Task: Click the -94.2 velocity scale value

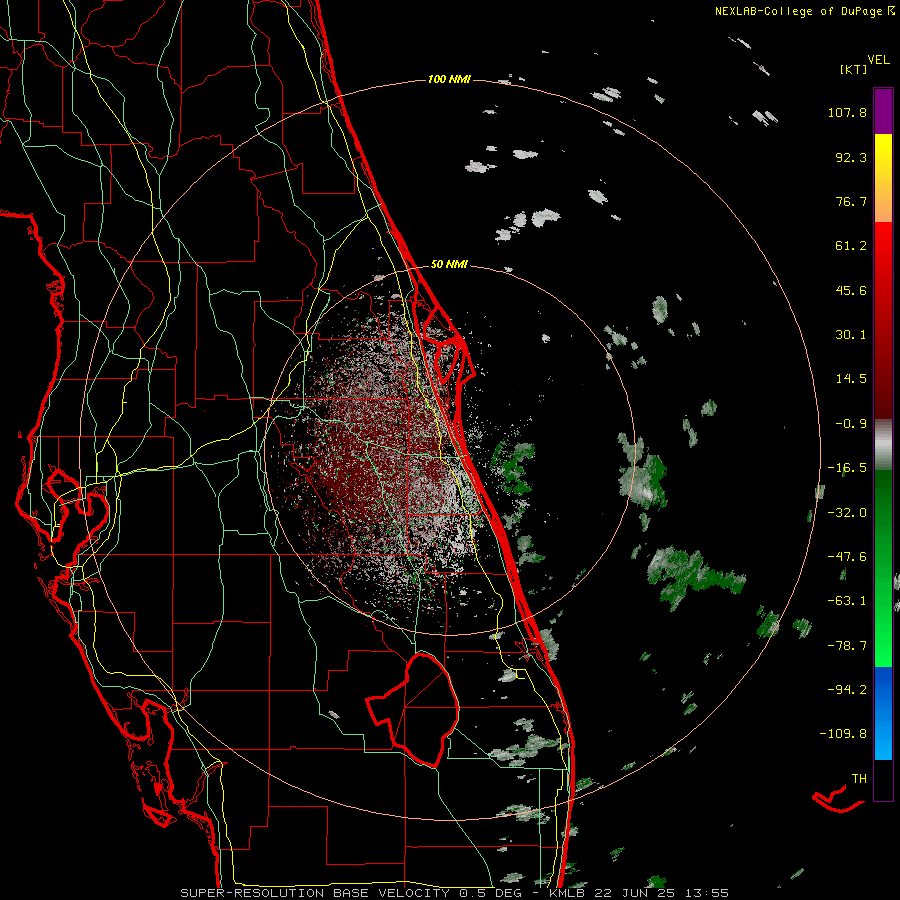Action: click(847, 689)
